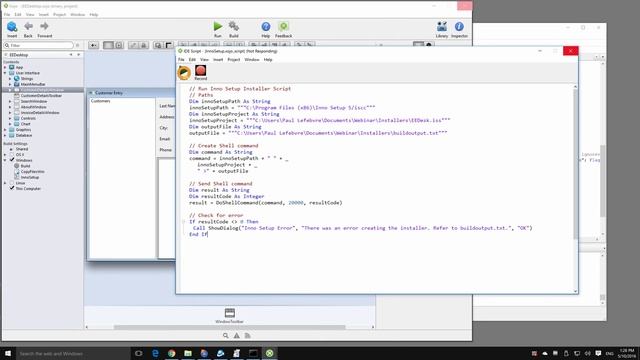Open the Windows Start menu

pos(8,353)
